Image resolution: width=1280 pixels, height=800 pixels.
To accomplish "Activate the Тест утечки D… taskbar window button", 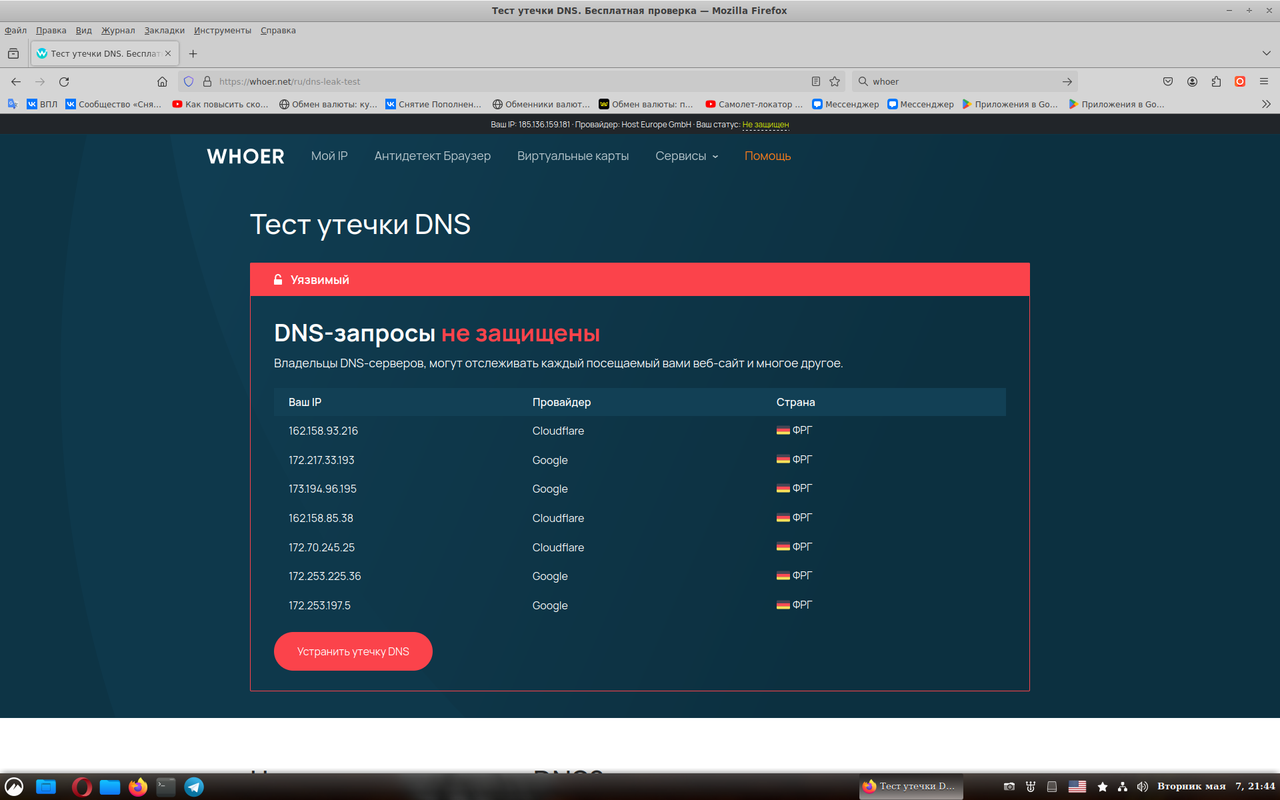I will tap(911, 786).
